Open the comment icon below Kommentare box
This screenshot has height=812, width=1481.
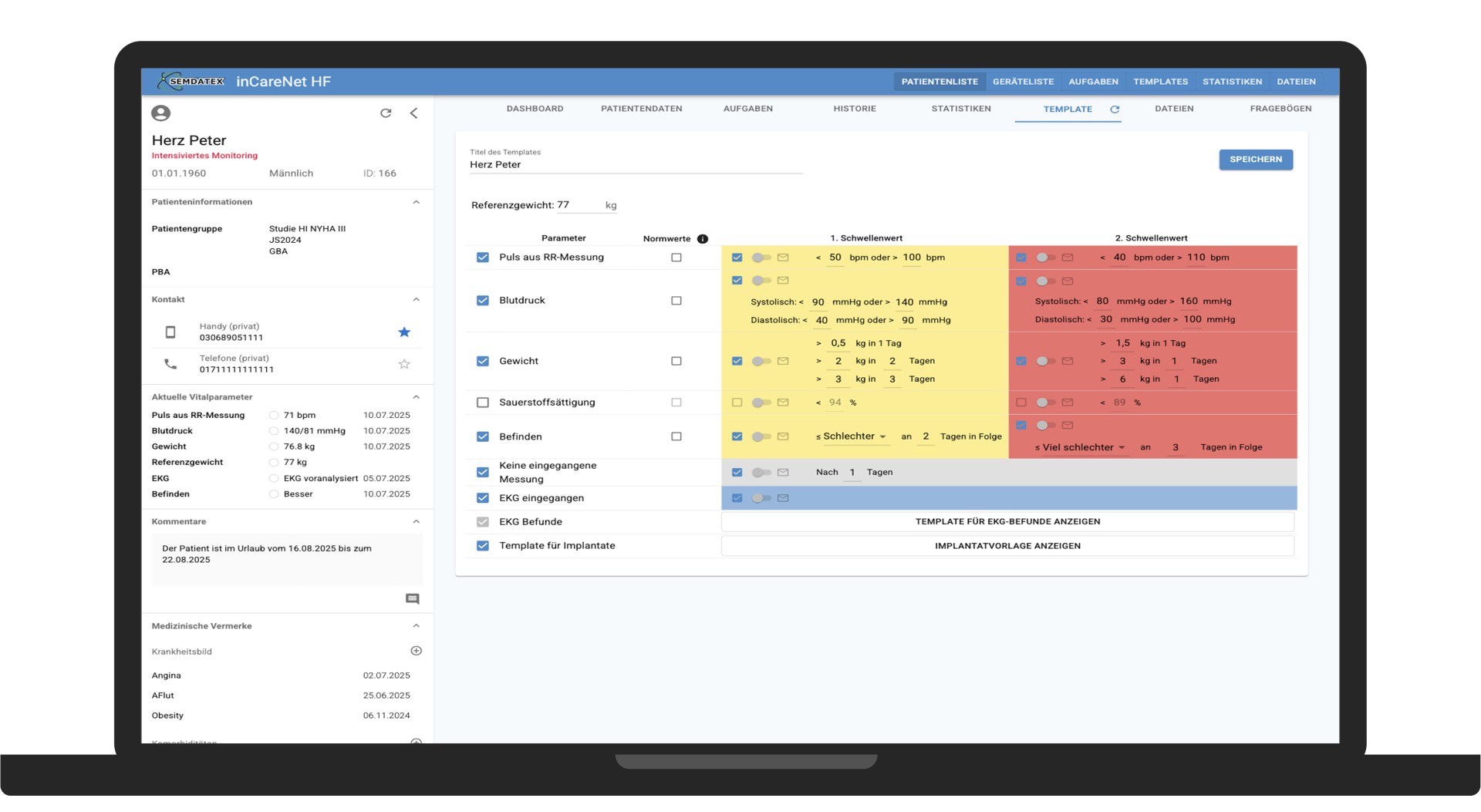413,599
